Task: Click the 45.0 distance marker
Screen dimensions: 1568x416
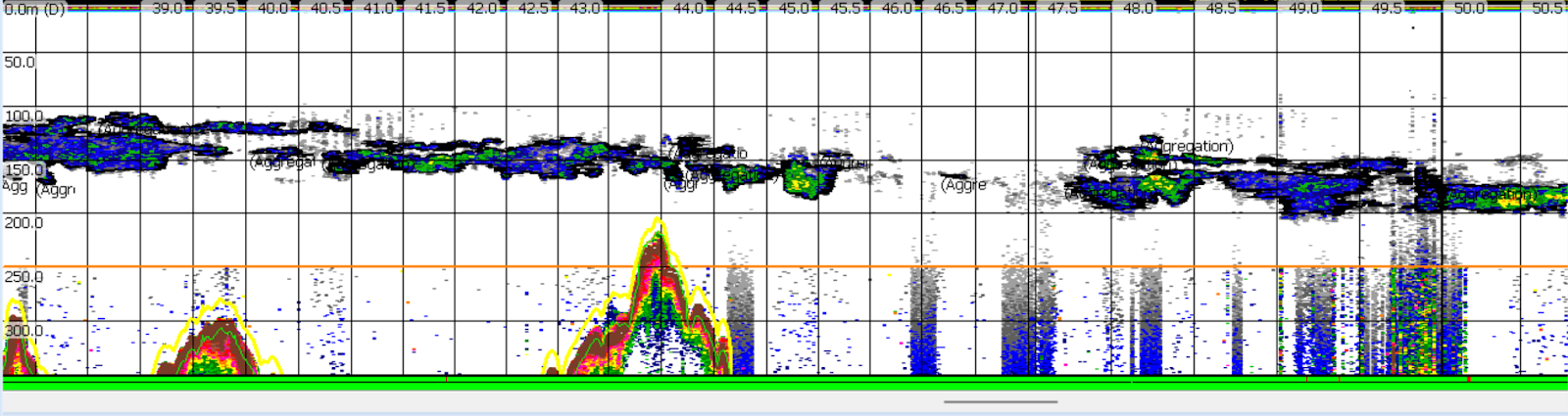Action: 794,8
